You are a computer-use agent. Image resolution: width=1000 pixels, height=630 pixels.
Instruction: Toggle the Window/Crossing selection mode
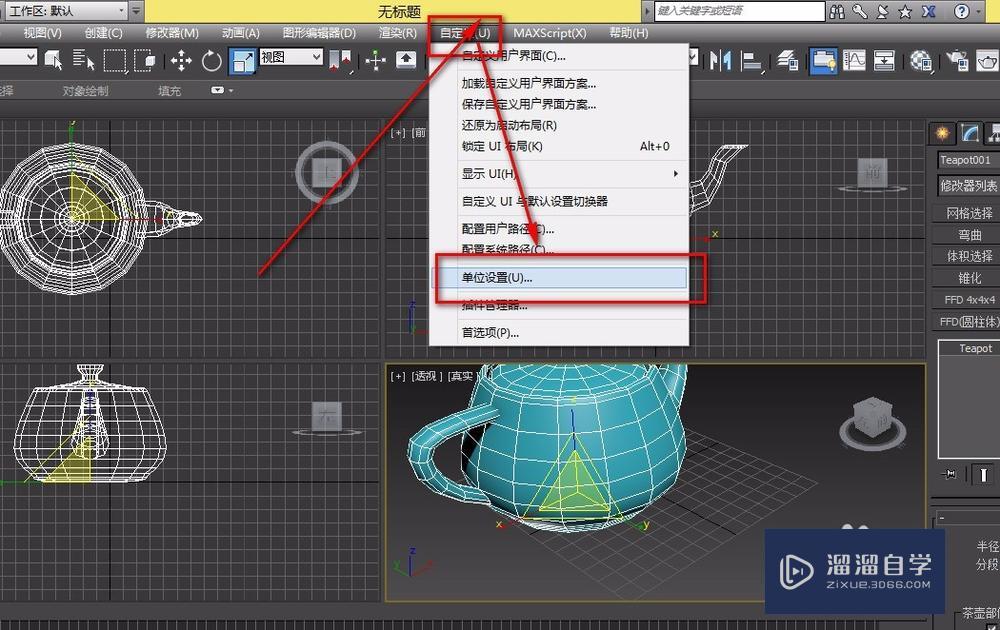point(145,61)
